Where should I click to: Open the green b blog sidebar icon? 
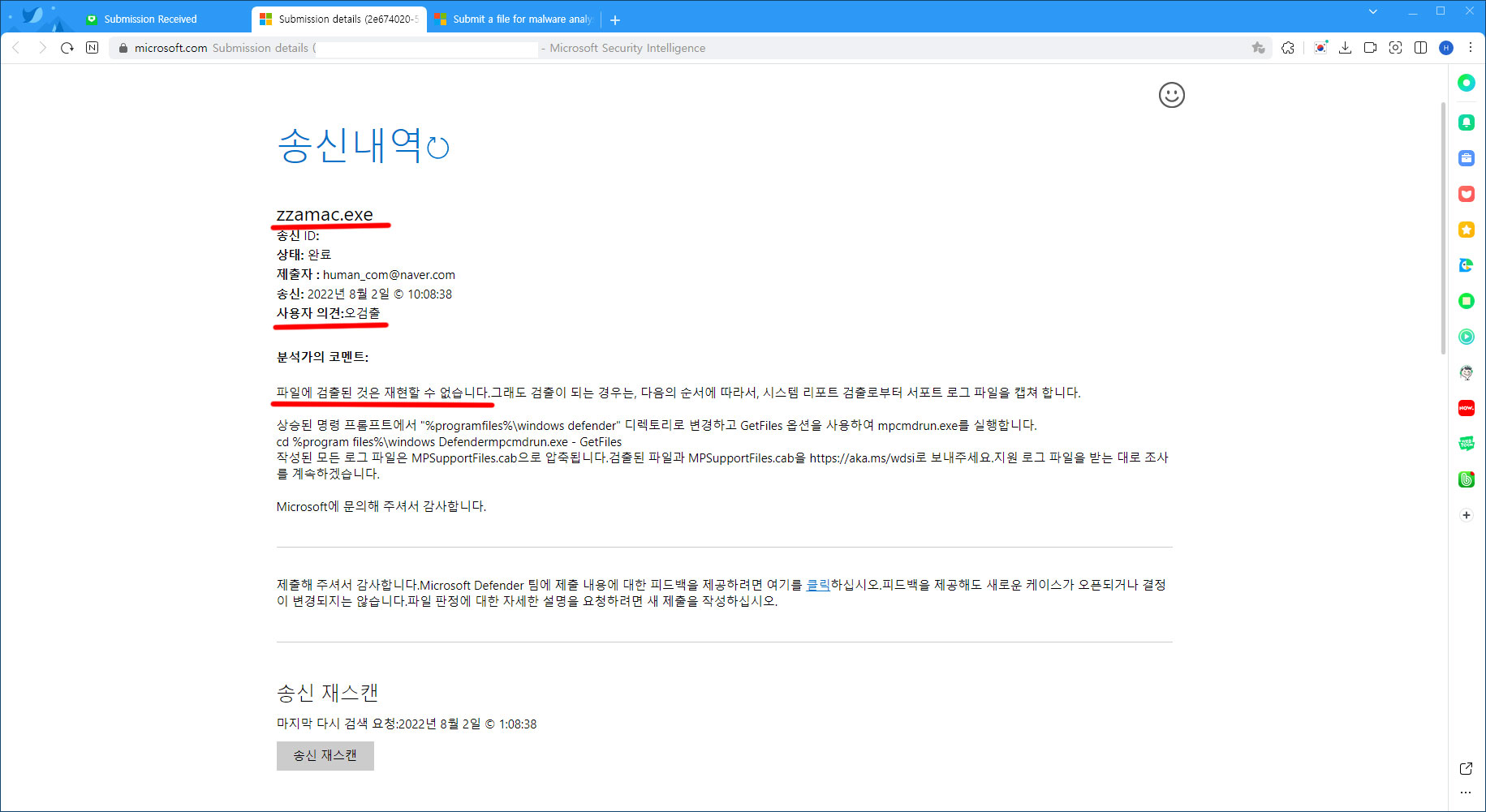coord(1466,479)
